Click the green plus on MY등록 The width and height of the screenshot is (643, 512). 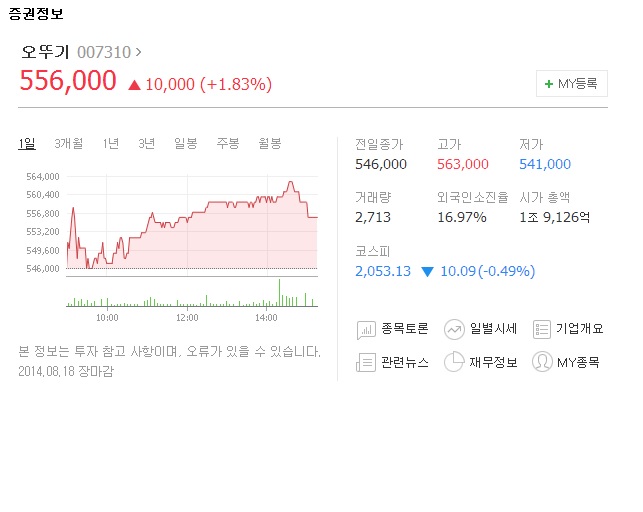pyautogui.click(x=549, y=84)
